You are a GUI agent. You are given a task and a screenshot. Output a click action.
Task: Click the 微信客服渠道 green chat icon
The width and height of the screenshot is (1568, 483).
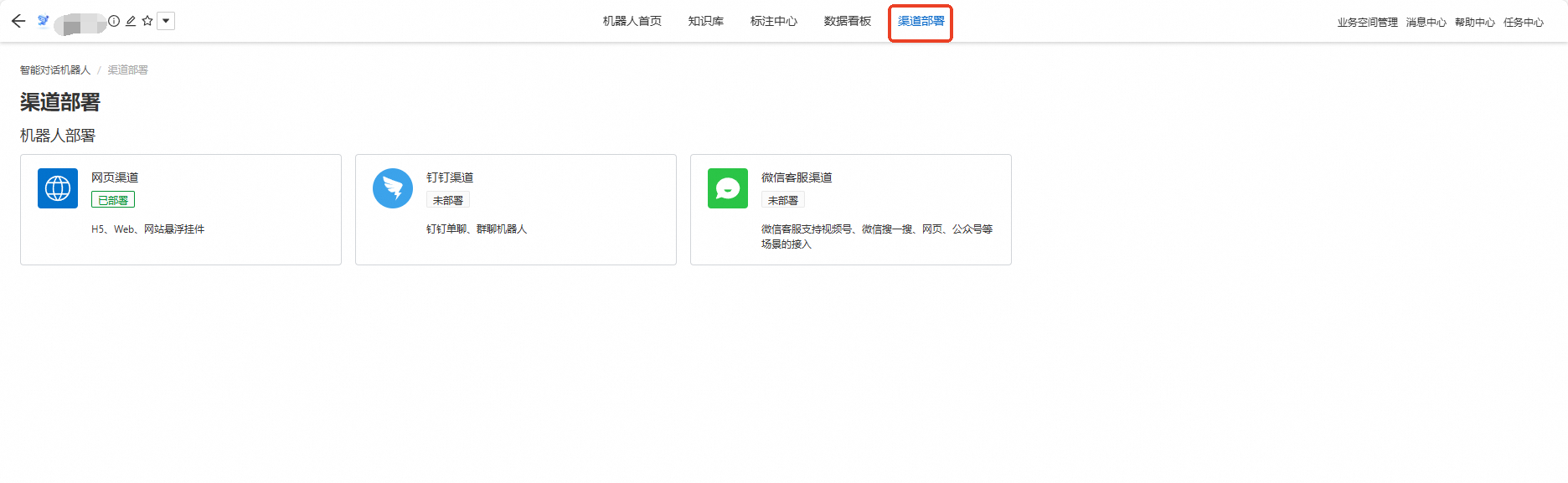tap(728, 188)
